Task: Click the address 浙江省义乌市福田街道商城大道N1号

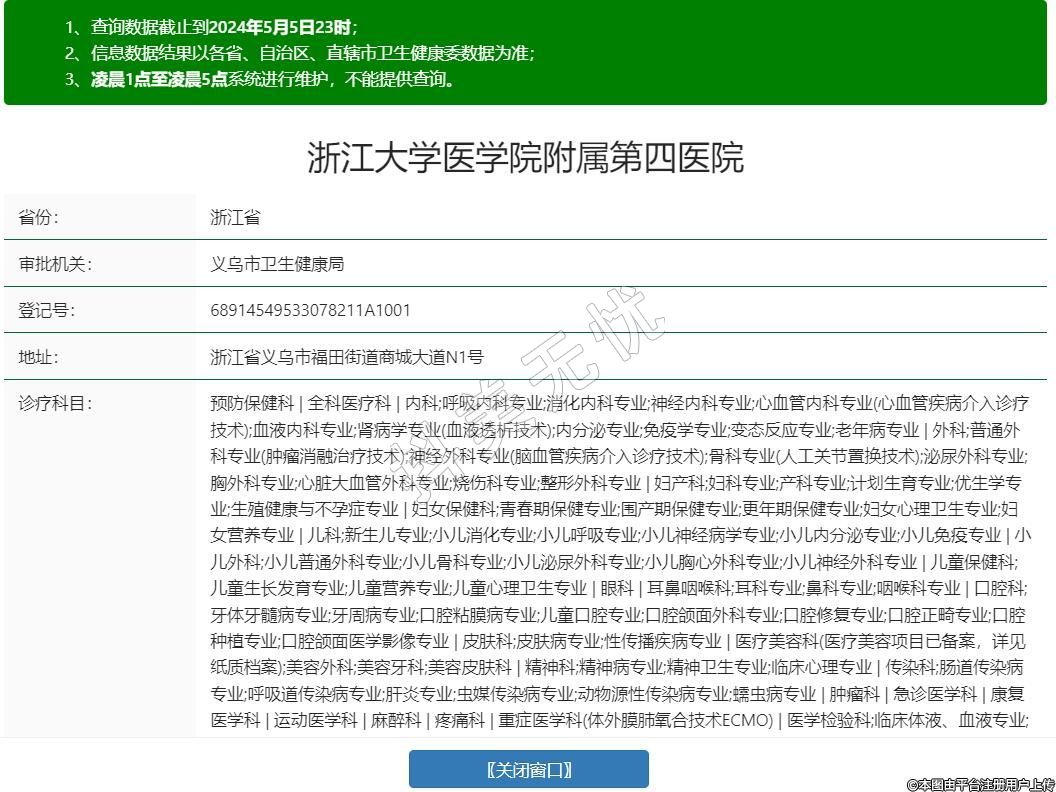Action: tap(346, 357)
